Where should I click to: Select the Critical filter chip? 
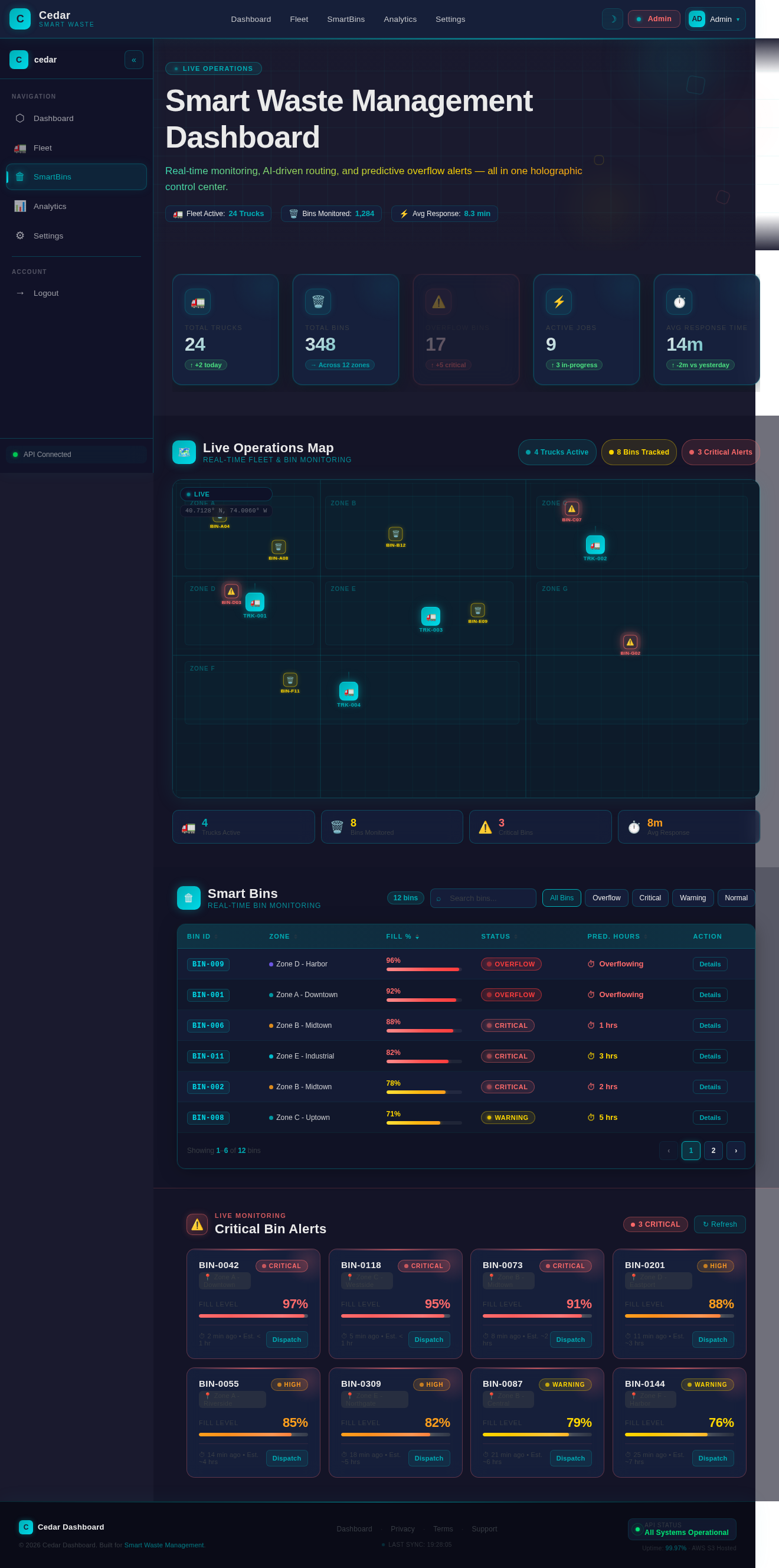[x=650, y=898]
